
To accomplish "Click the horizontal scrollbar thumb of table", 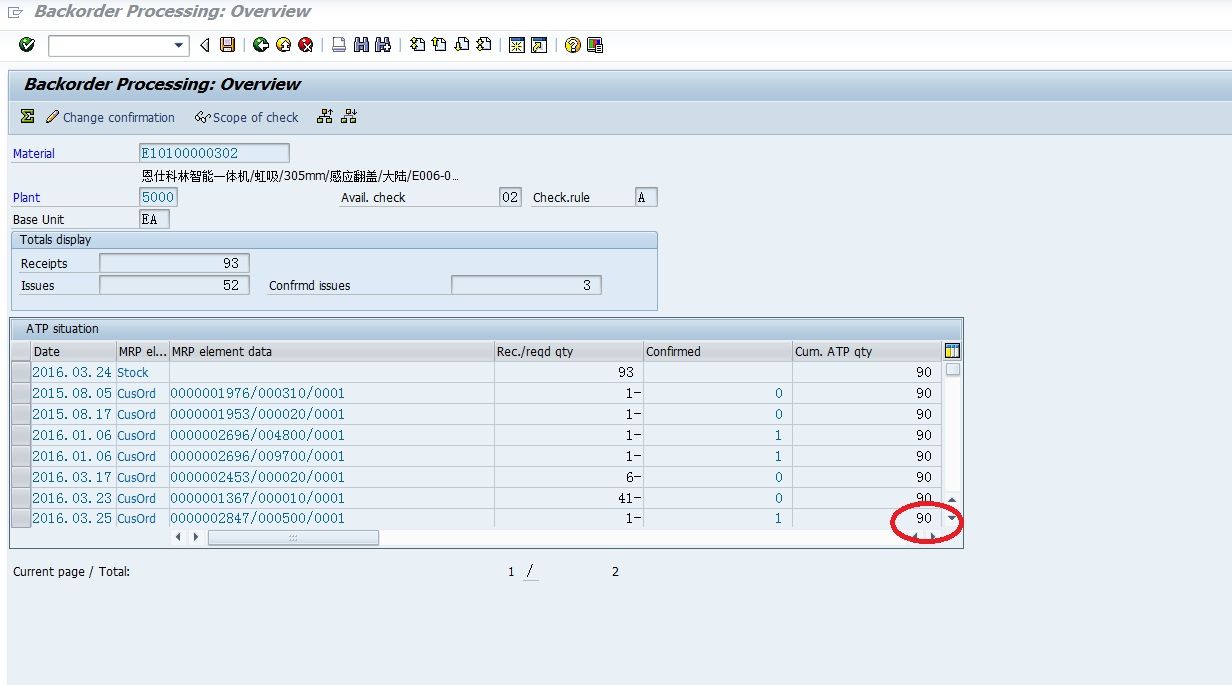I will tap(292, 538).
